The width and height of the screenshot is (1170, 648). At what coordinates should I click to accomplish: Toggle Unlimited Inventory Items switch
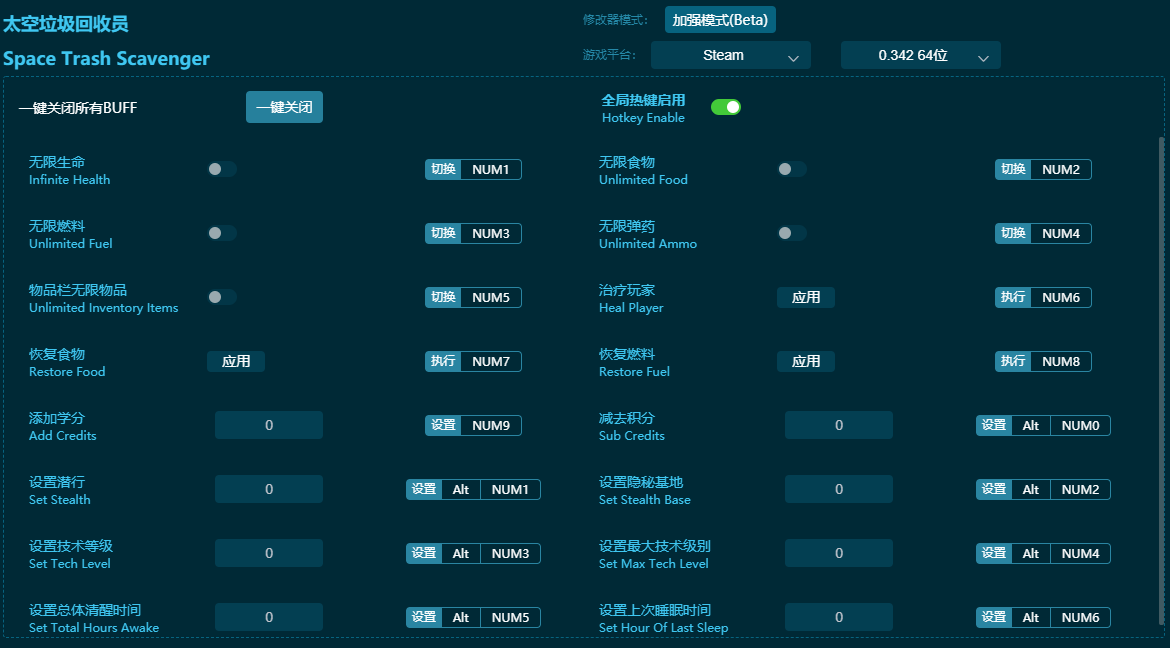[221, 297]
